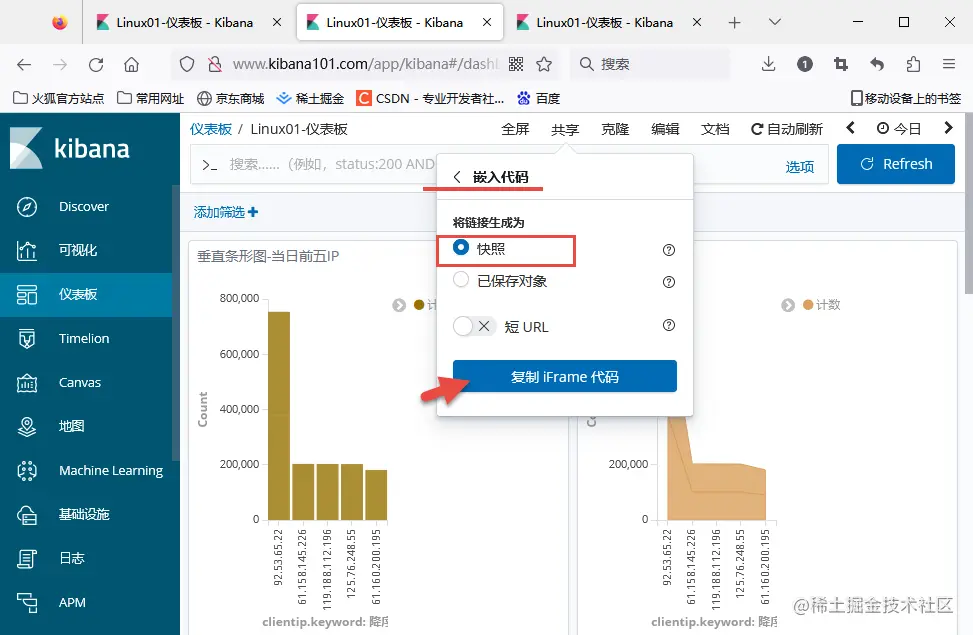Go back from 嵌入代码 panel
The height and width of the screenshot is (635, 973).
coord(457,177)
